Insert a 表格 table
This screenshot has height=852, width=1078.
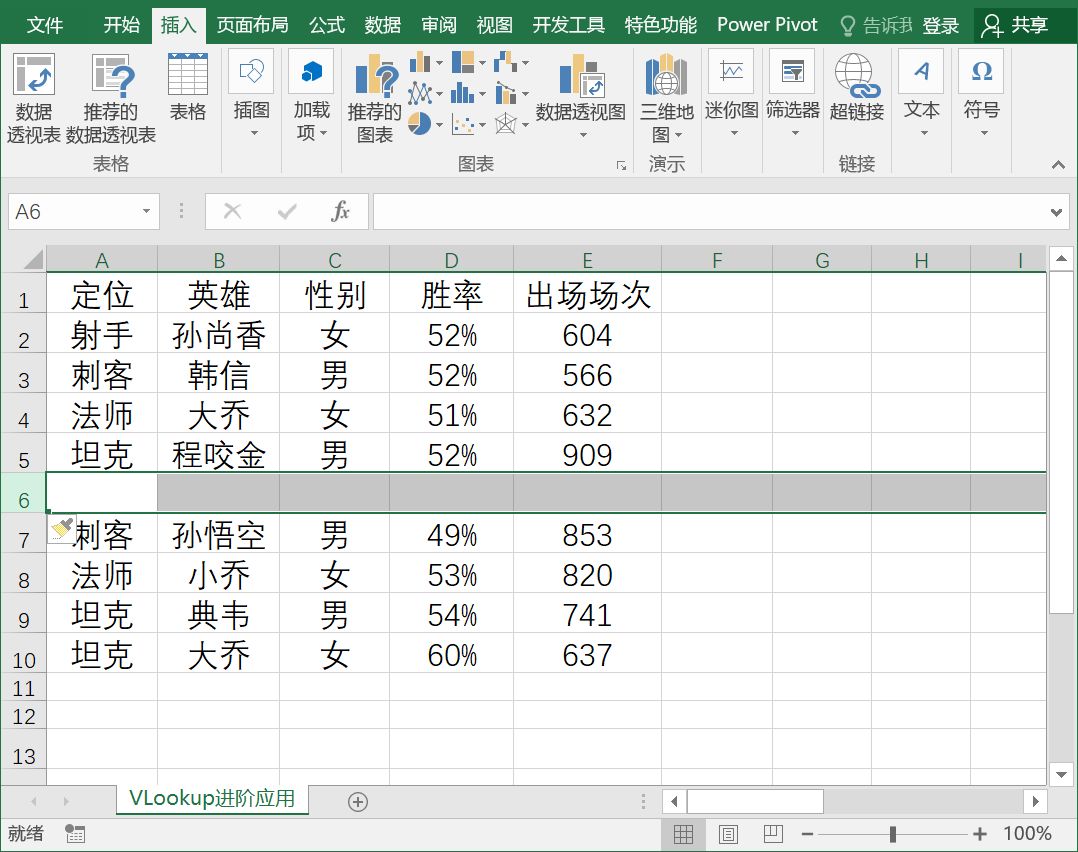click(x=188, y=86)
